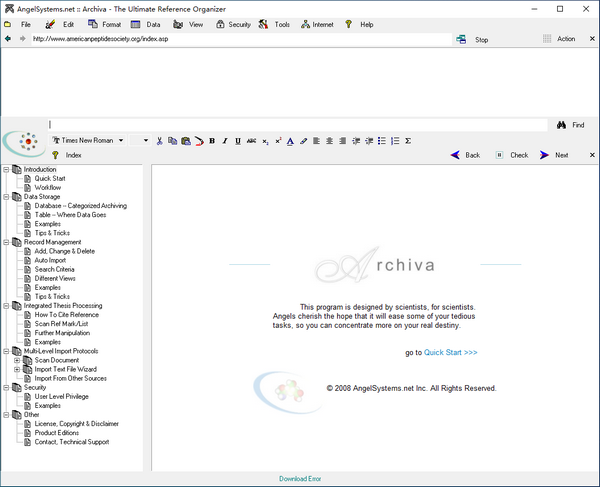
Task: Decrease indent icon
Action: pyautogui.click(x=356, y=141)
